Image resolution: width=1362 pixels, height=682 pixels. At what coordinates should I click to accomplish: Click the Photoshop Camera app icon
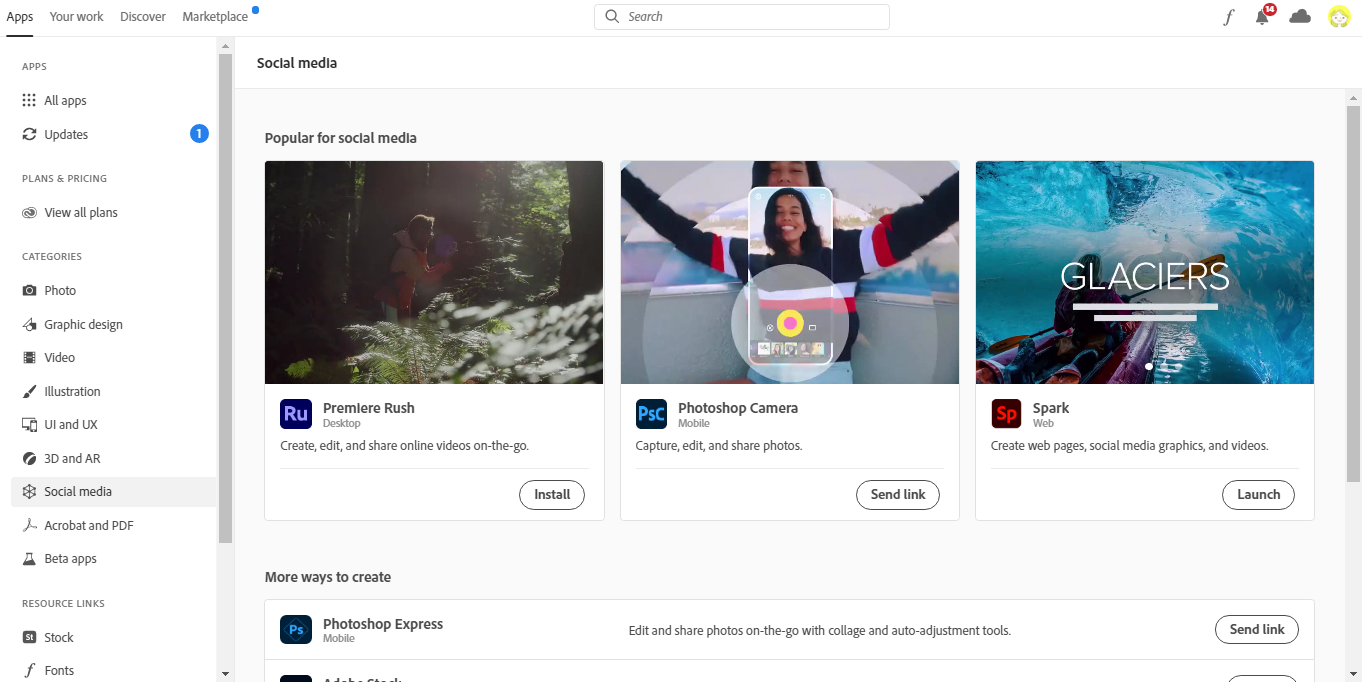651,414
